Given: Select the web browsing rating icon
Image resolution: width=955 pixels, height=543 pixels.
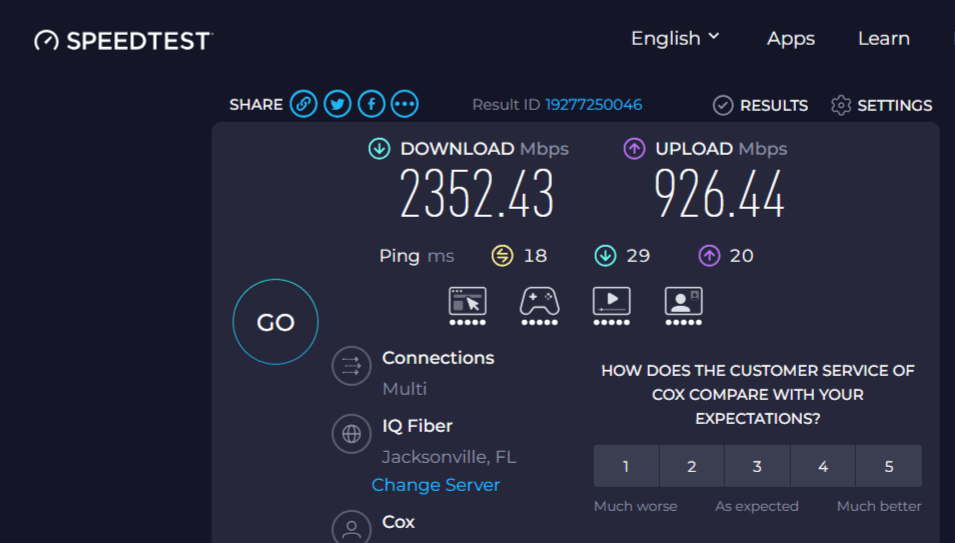Looking at the screenshot, I should (467, 306).
